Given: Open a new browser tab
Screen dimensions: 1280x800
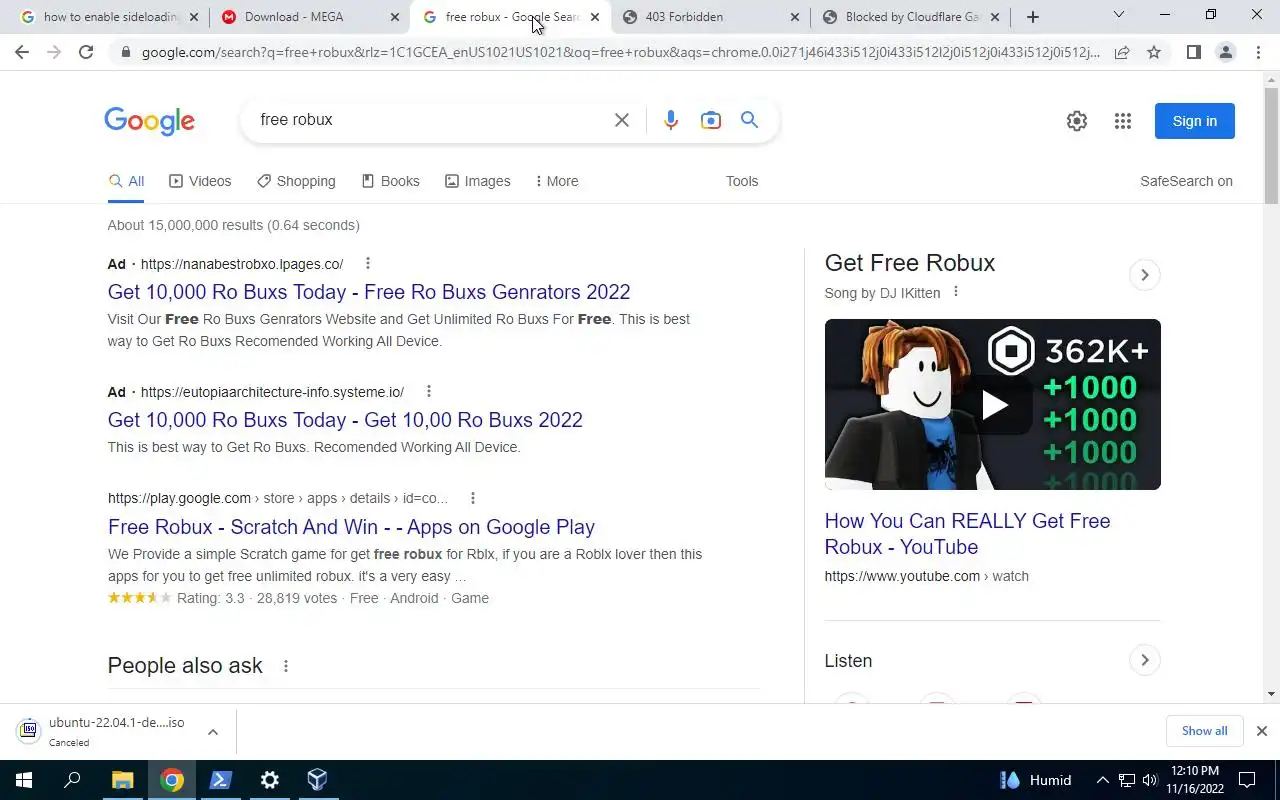Looking at the screenshot, I should pos(1033,17).
